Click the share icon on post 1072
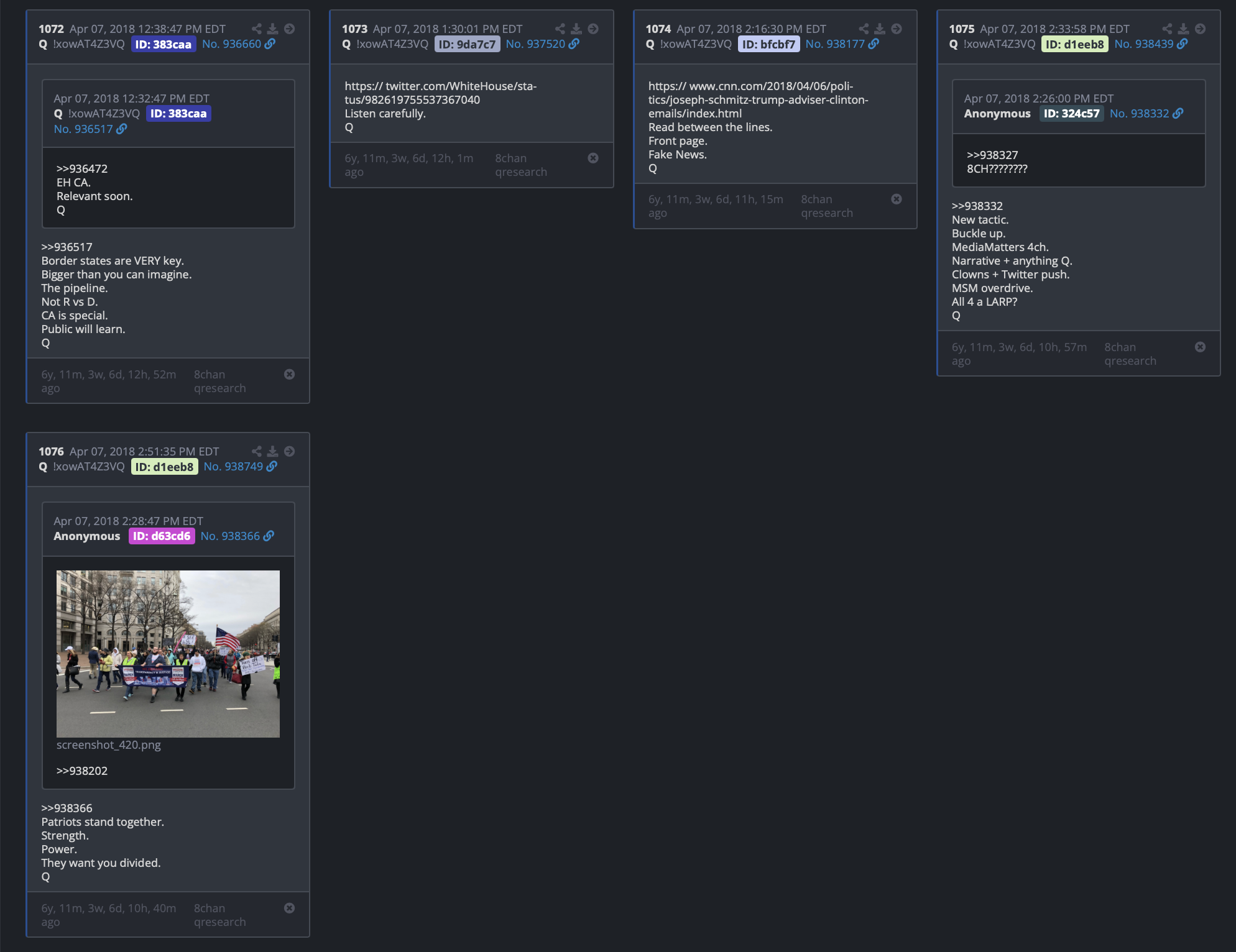This screenshot has width=1236, height=952. (256, 29)
